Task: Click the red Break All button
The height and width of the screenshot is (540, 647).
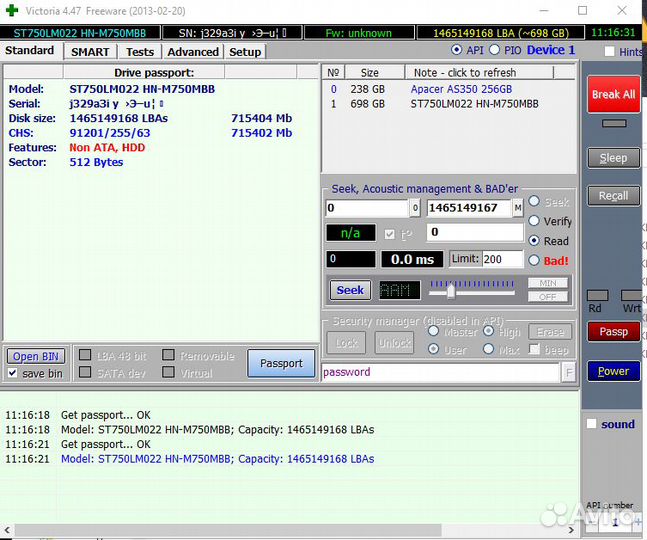Action: coord(614,94)
